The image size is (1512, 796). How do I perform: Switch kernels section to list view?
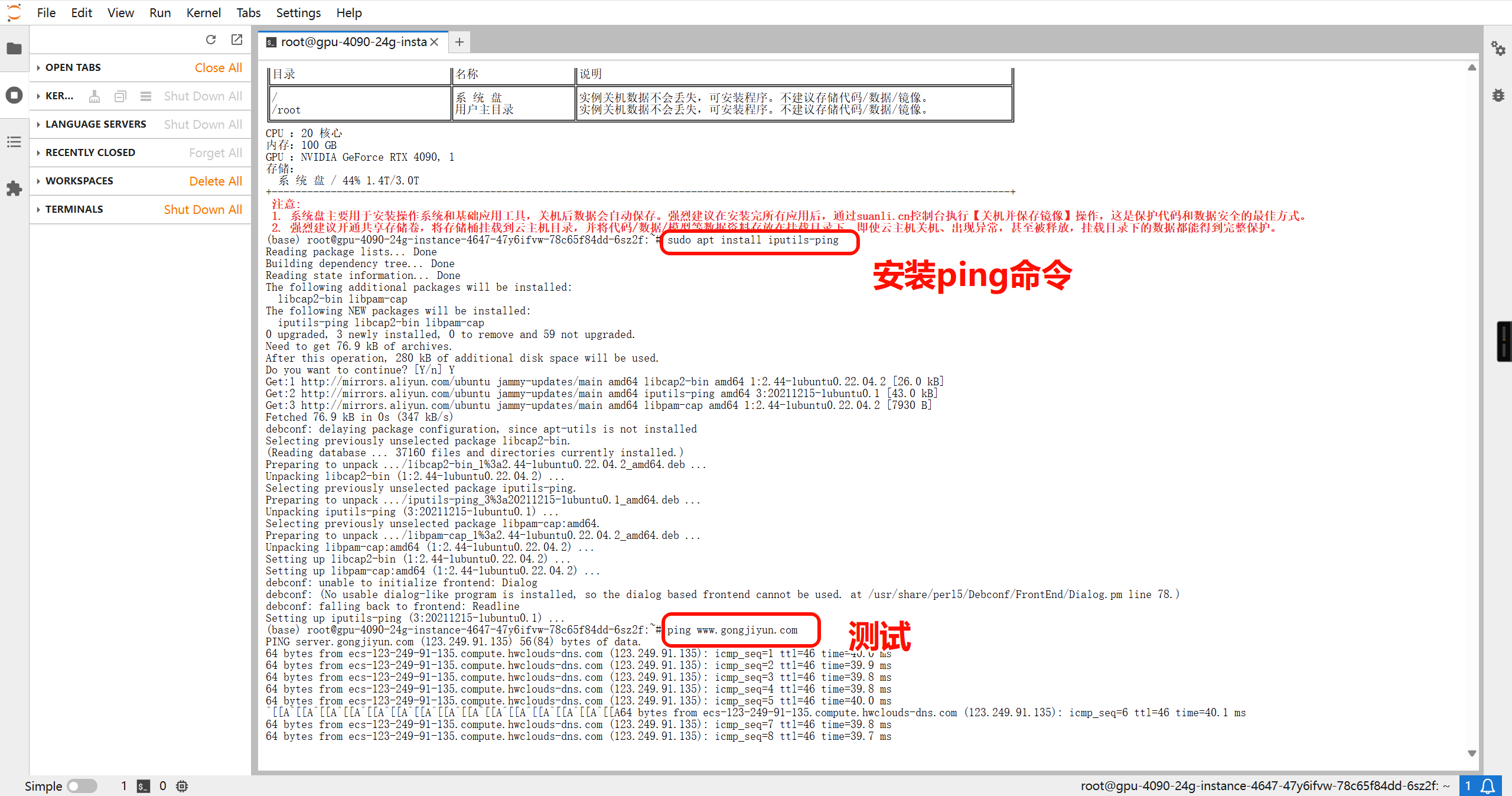(x=146, y=96)
